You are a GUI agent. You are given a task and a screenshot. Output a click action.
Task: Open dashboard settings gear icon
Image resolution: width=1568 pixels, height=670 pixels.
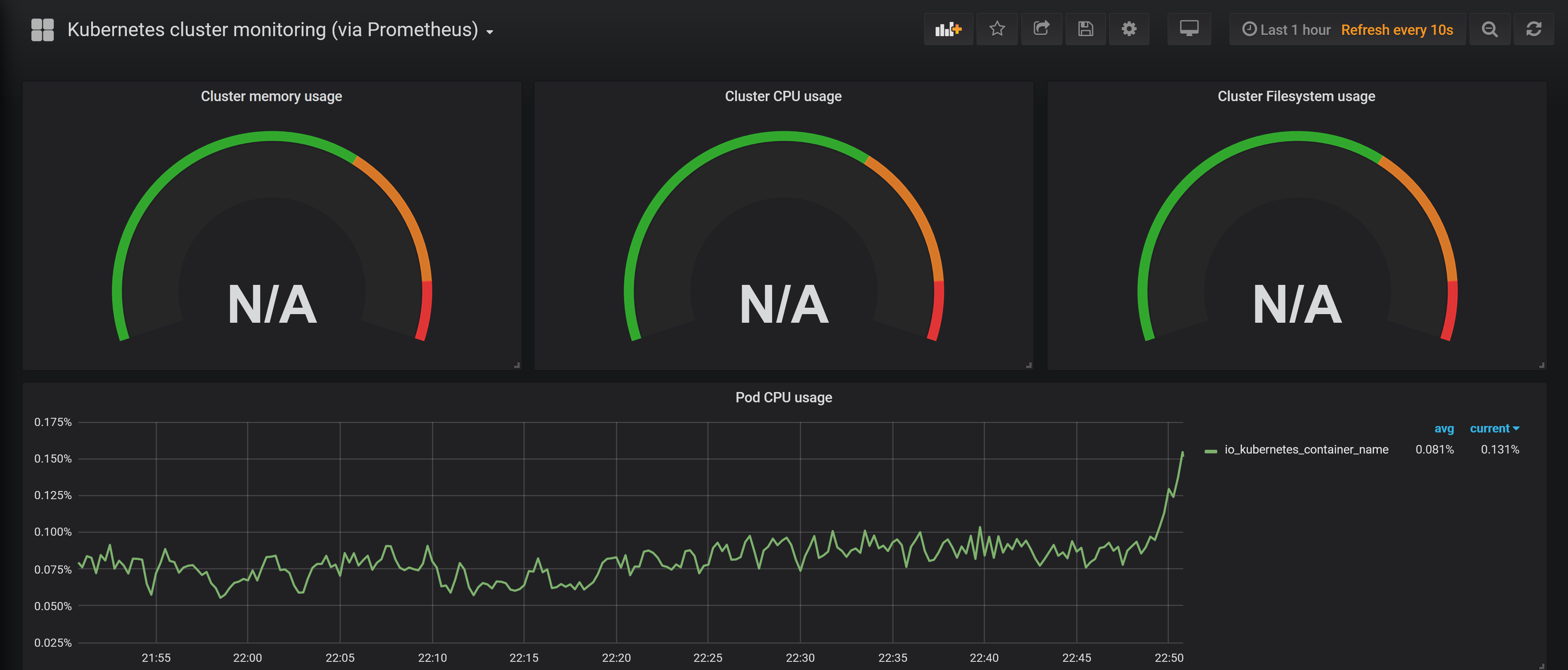[x=1128, y=29]
